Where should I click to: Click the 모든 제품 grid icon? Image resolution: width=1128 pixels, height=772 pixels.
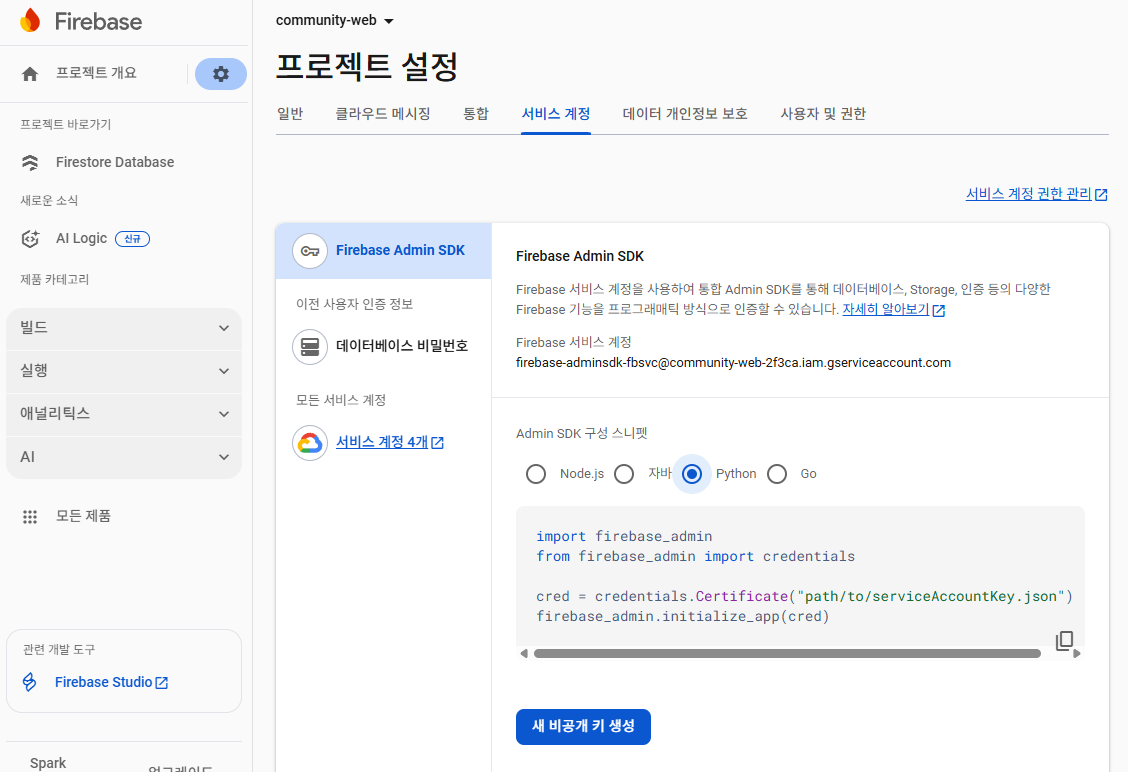click(30, 517)
